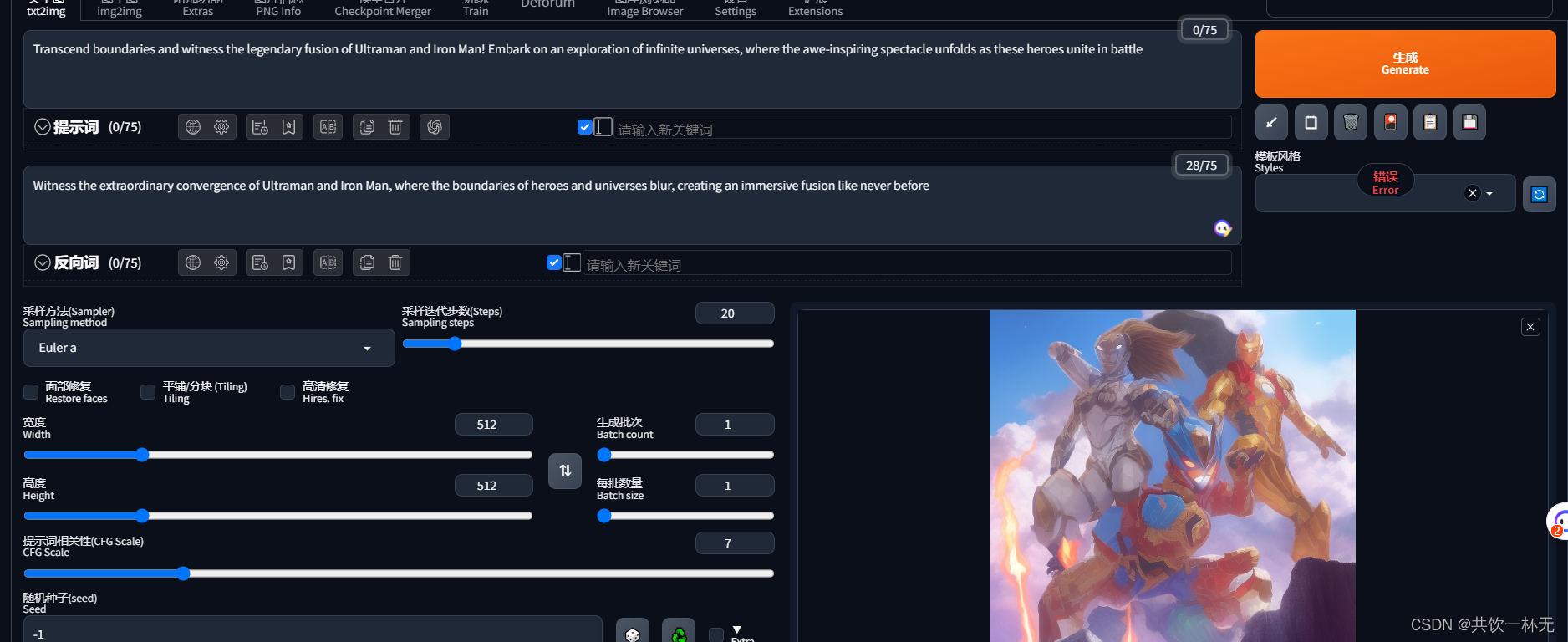
Task: Switch to the img2img tab
Action: [x=120, y=8]
